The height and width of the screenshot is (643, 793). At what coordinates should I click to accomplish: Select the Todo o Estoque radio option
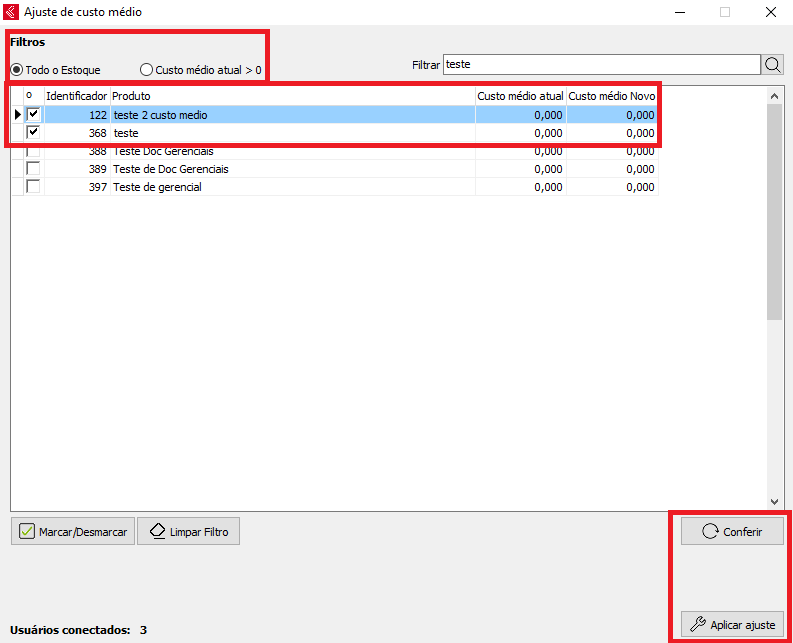coord(17,70)
